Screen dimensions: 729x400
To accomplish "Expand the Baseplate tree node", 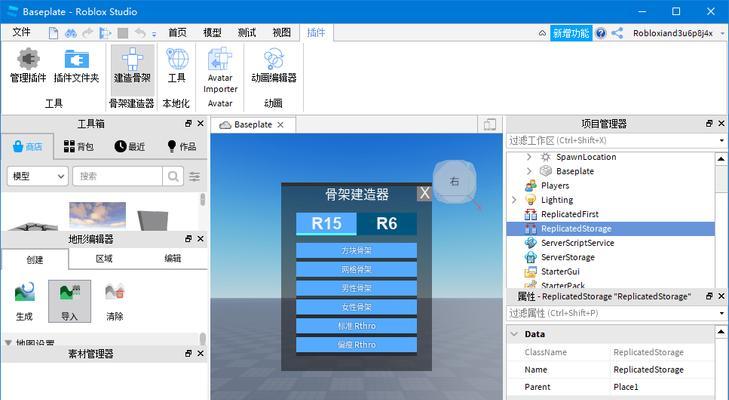I will [529, 171].
